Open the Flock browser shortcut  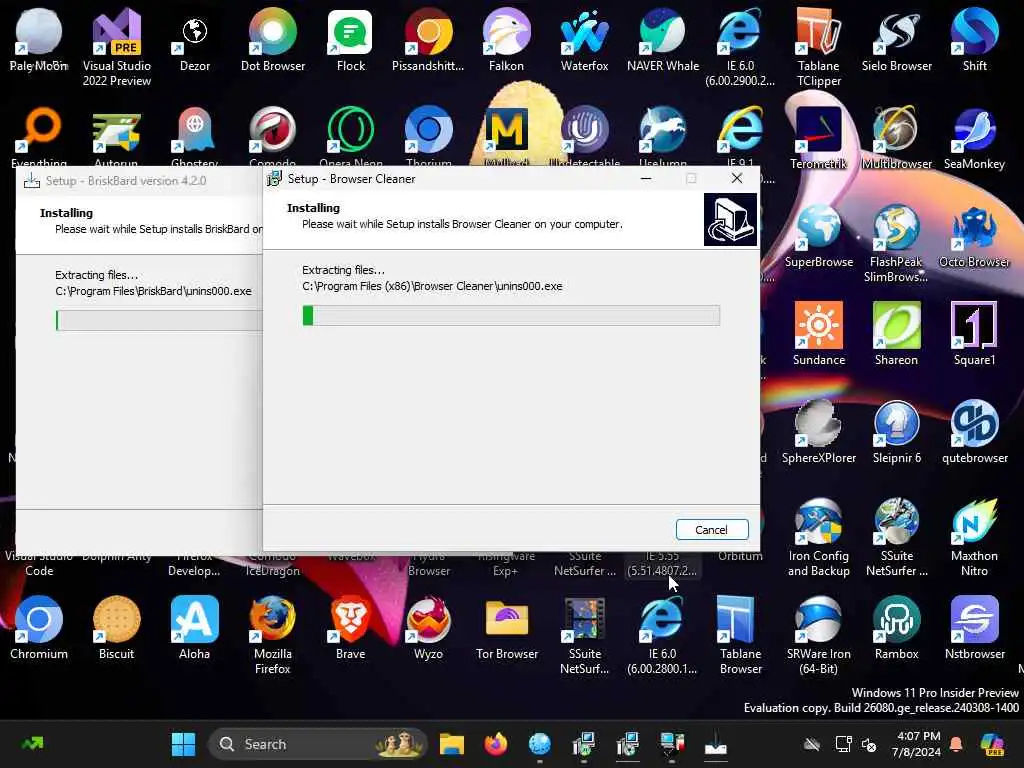pos(351,40)
